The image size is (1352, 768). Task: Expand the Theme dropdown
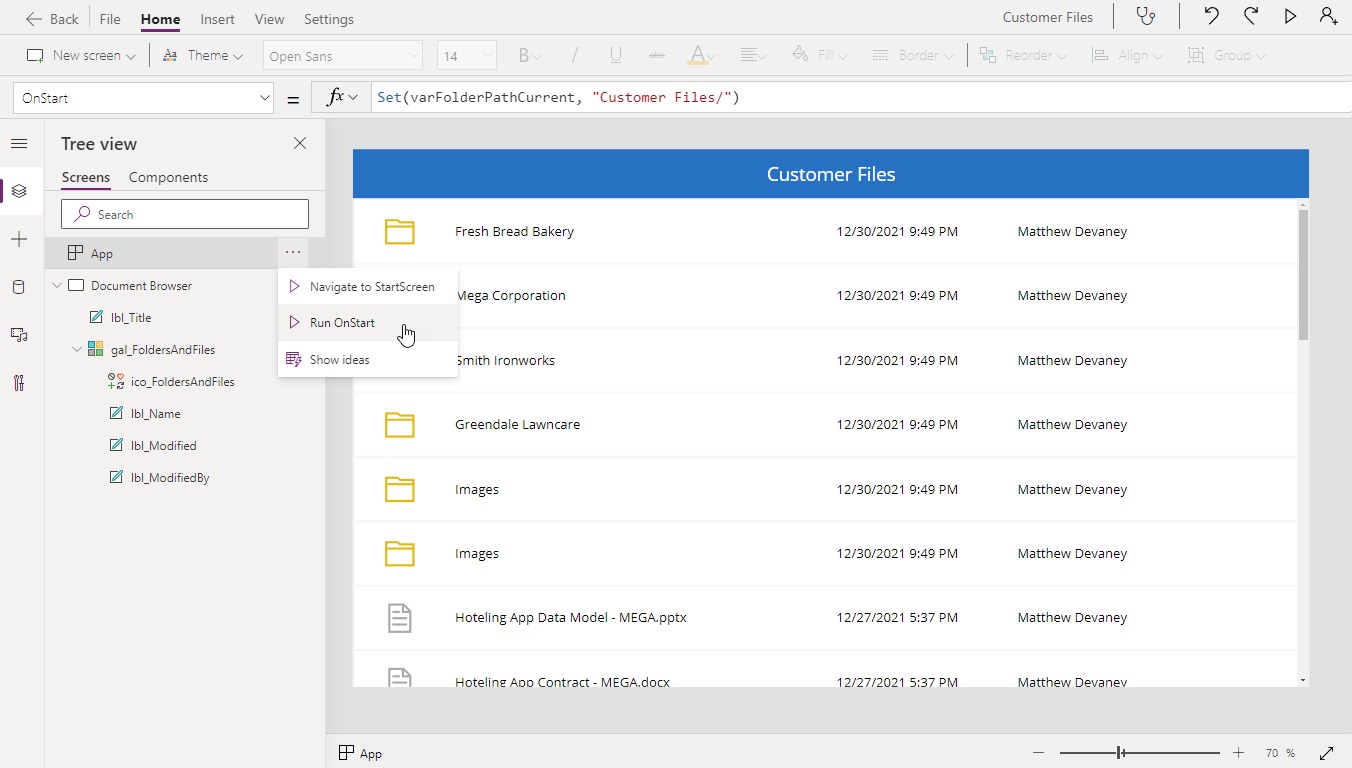203,55
